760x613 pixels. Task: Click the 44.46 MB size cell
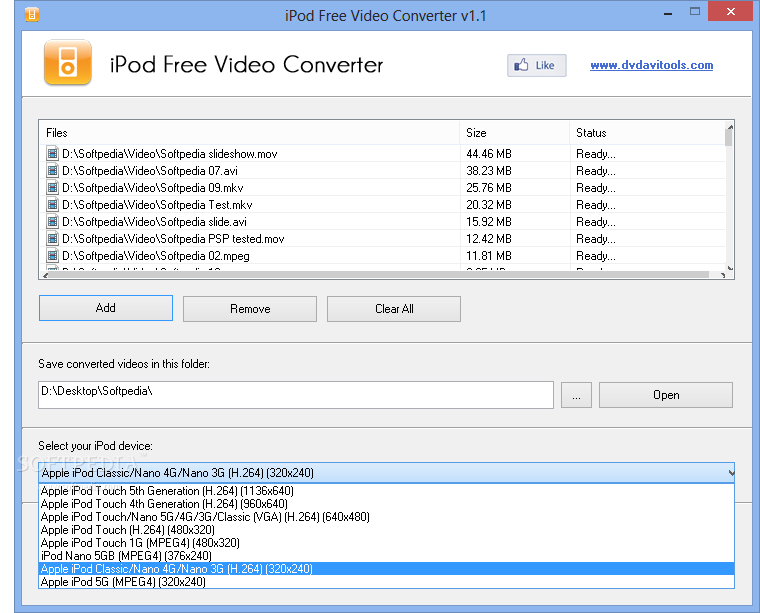pyautogui.click(x=489, y=154)
